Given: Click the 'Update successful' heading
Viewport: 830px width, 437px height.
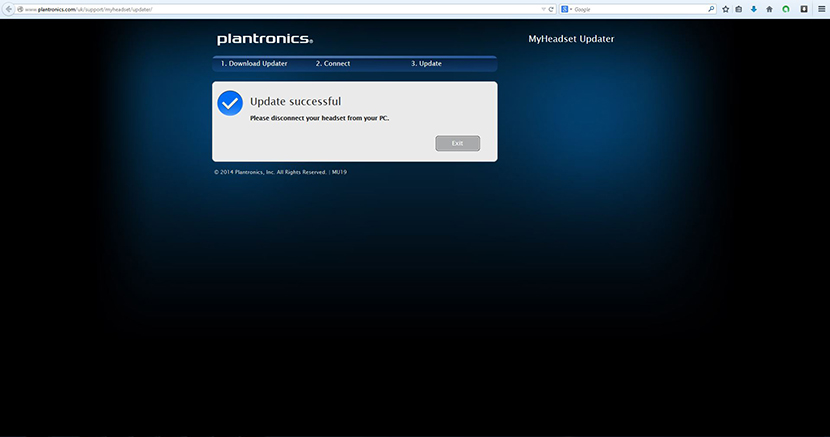Looking at the screenshot, I should coord(295,101).
